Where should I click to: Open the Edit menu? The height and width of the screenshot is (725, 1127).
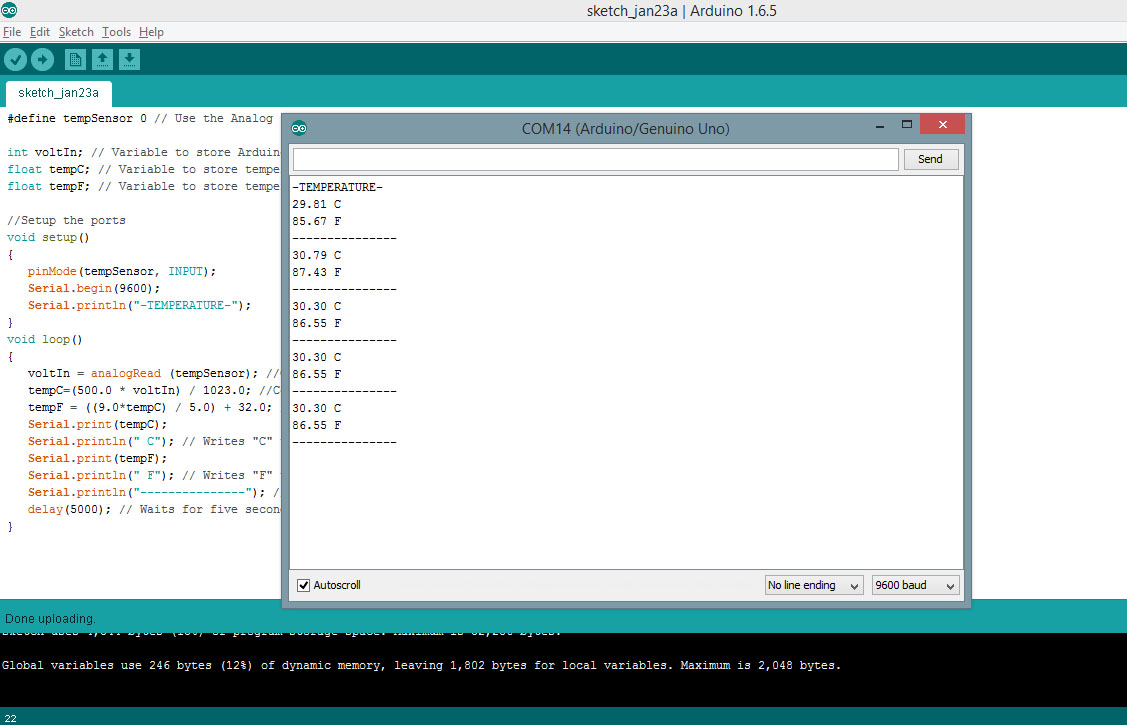[40, 32]
